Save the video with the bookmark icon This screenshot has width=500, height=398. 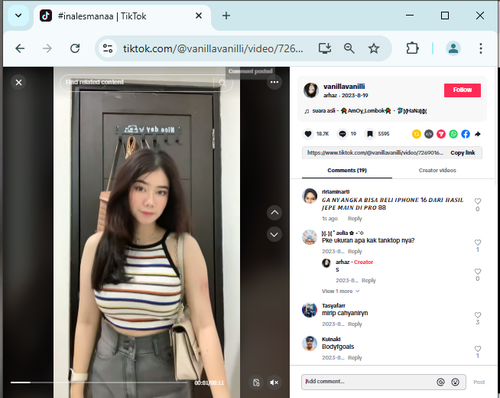[370, 134]
